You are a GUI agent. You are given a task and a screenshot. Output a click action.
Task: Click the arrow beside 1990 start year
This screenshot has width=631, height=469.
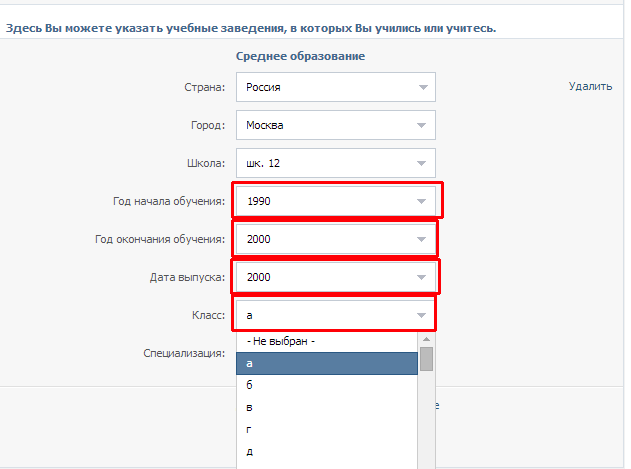point(421,201)
